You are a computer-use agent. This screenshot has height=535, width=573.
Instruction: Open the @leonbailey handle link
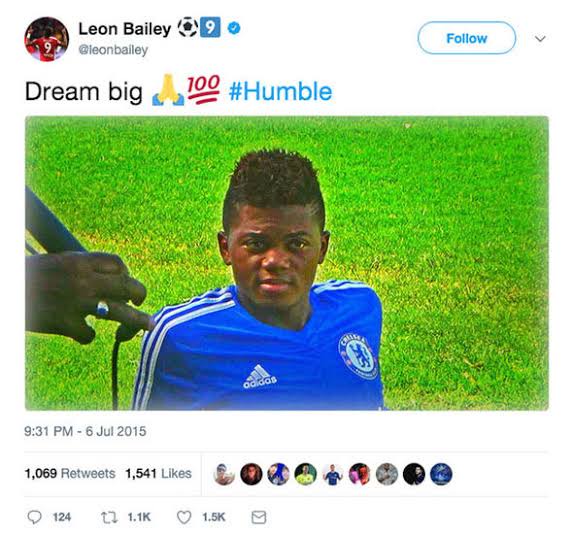(113, 50)
